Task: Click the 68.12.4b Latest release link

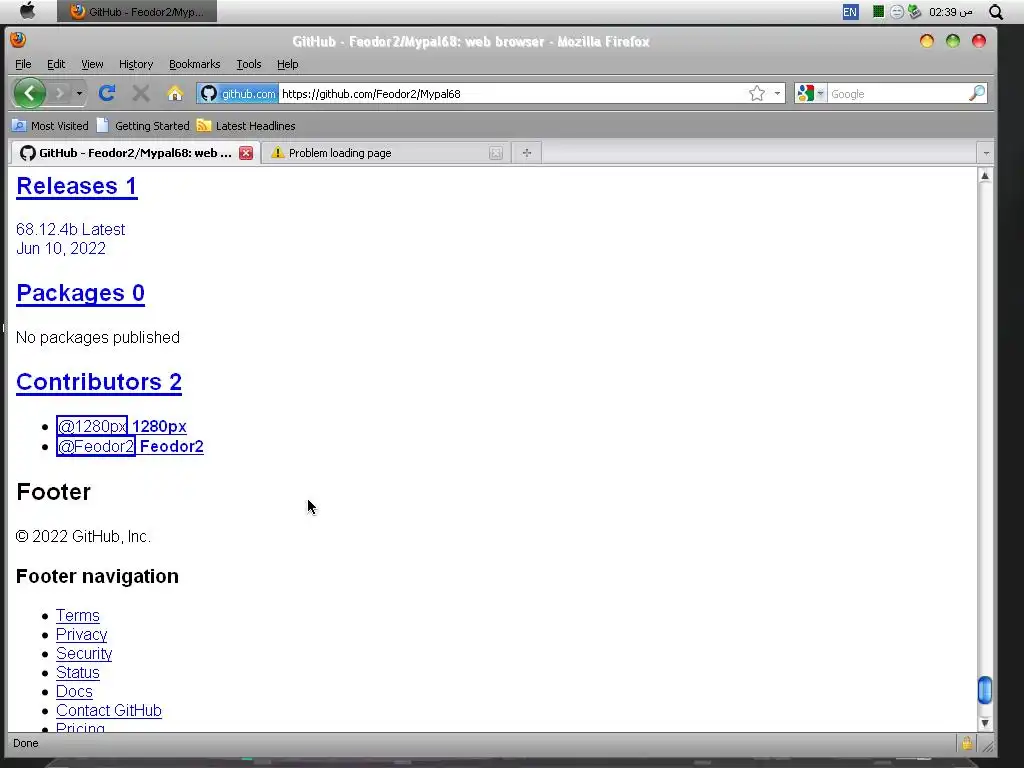Action: (71, 229)
